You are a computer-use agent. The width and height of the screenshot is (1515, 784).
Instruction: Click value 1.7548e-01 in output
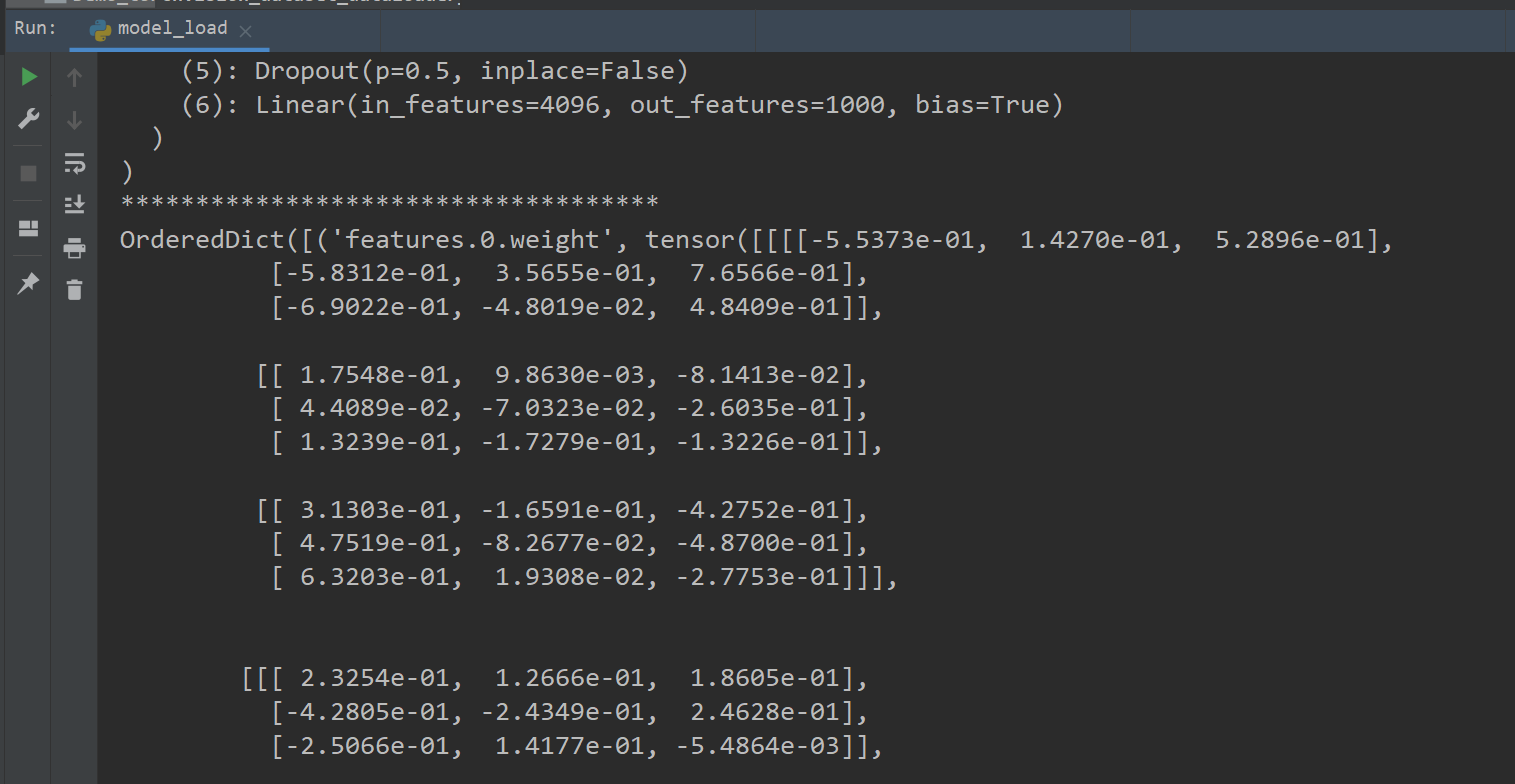[x=375, y=376]
